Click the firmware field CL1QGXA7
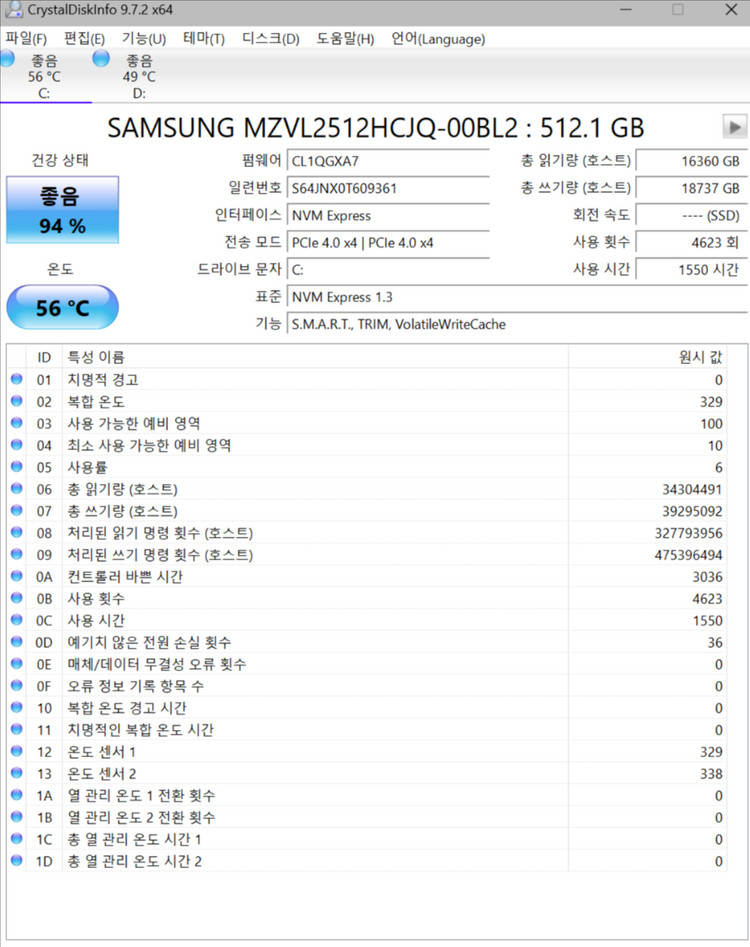Image resolution: width=750 pixels, height=947 pixels. pos(388,161)
